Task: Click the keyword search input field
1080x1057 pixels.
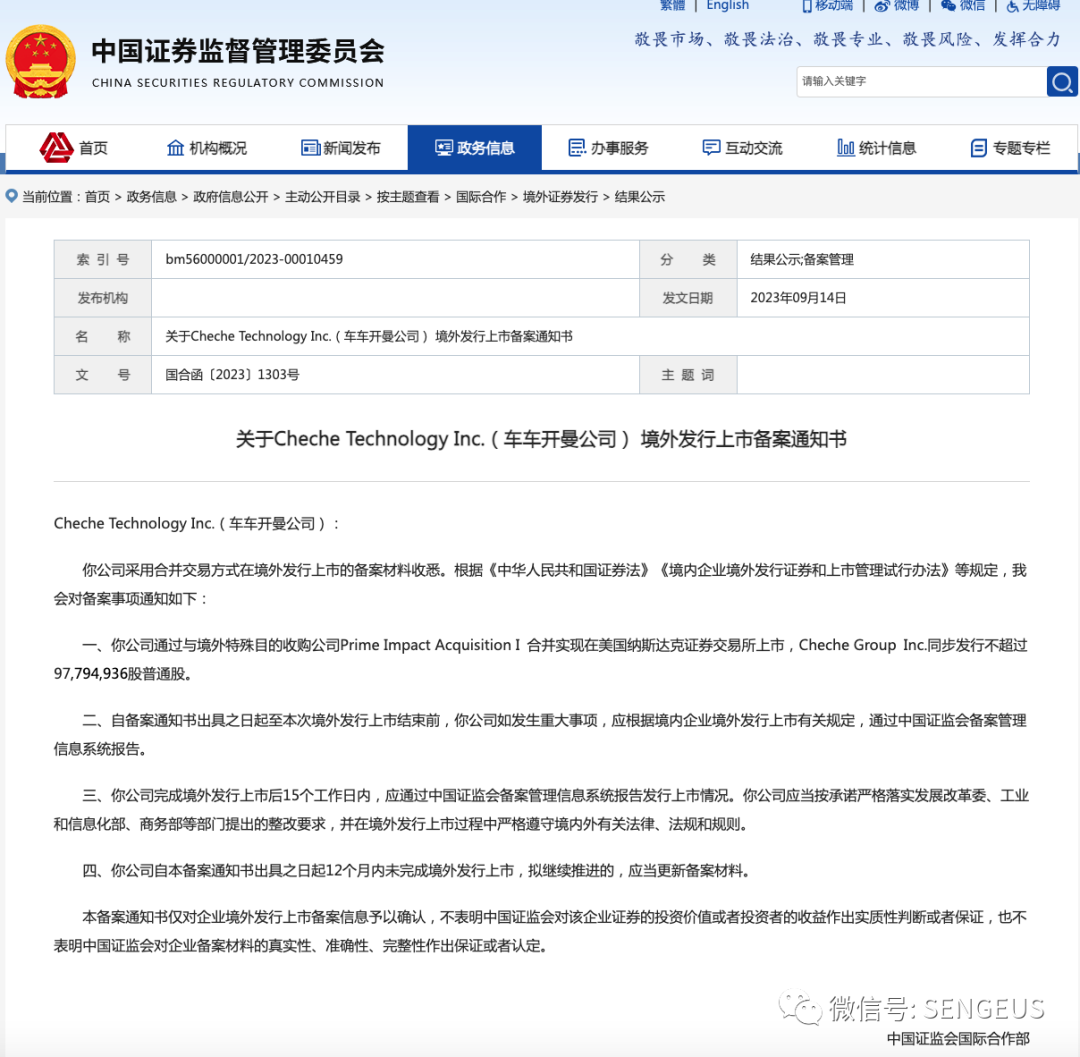Action: 921,82
